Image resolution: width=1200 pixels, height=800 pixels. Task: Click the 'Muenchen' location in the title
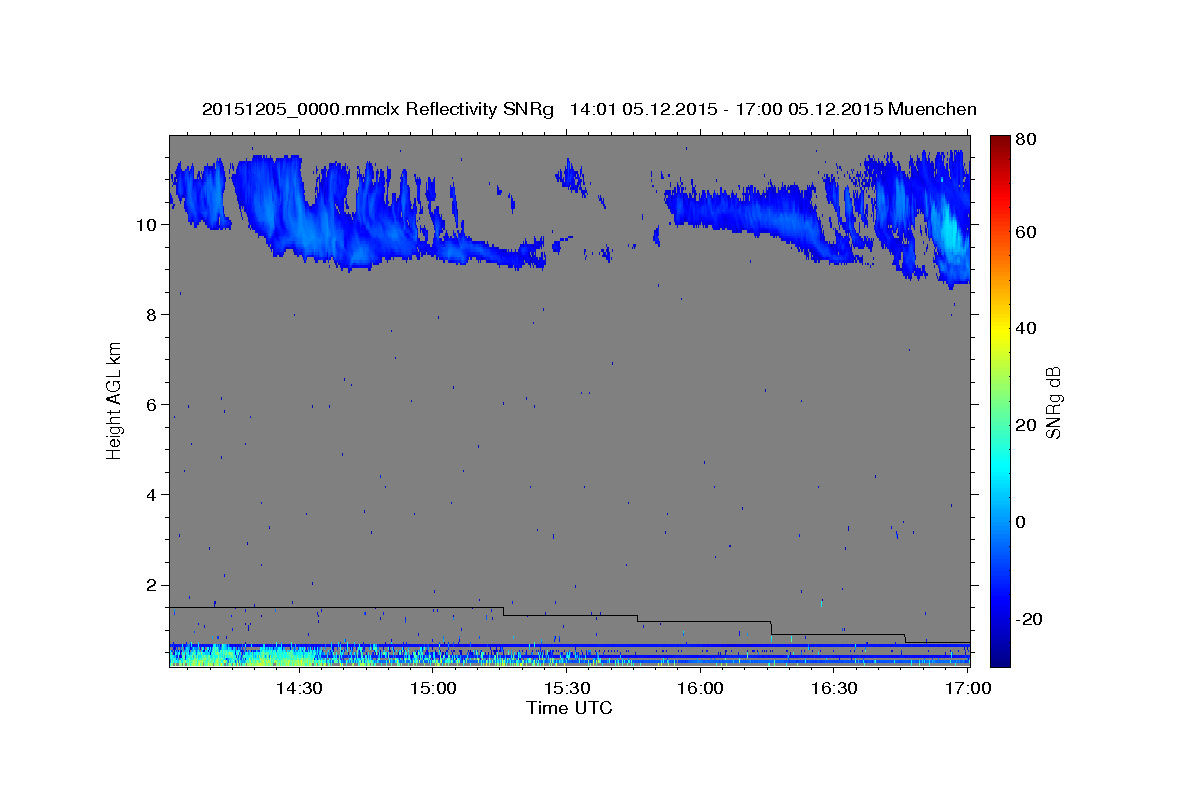[x=933, y=109]
